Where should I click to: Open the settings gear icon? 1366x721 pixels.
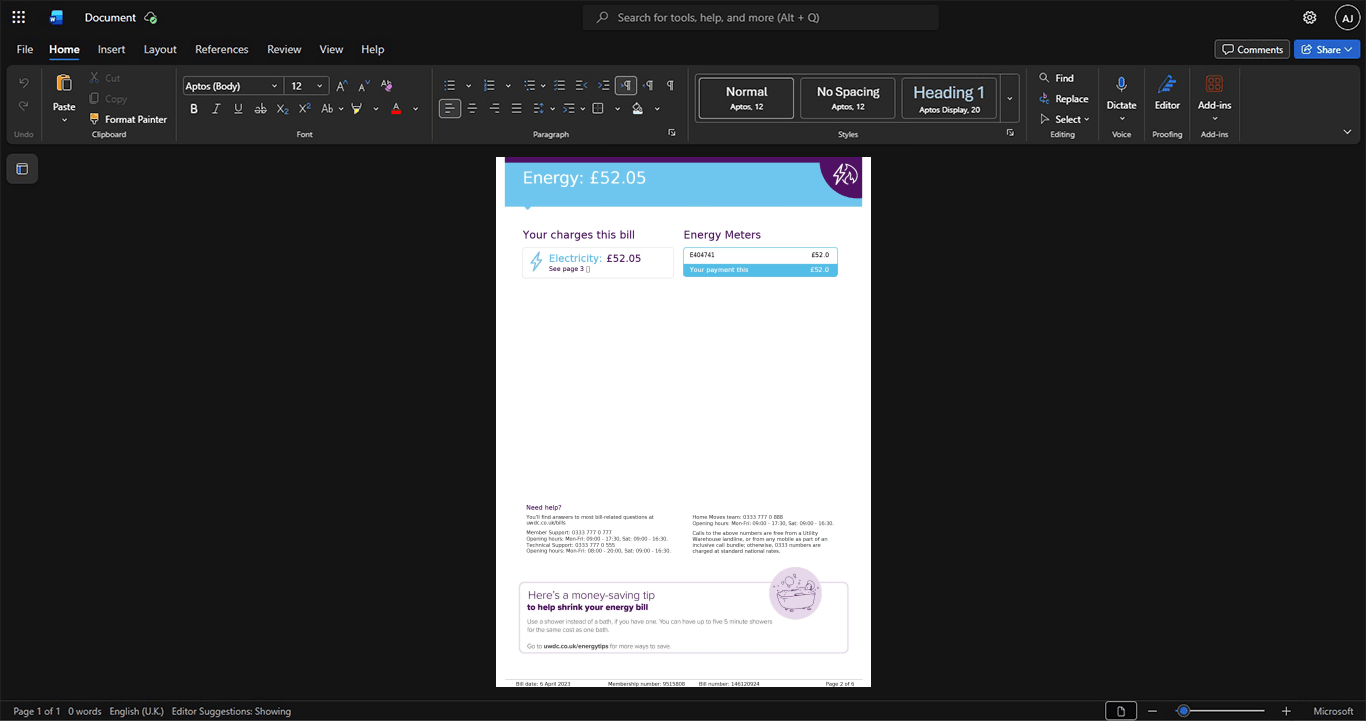[1310, 17]
